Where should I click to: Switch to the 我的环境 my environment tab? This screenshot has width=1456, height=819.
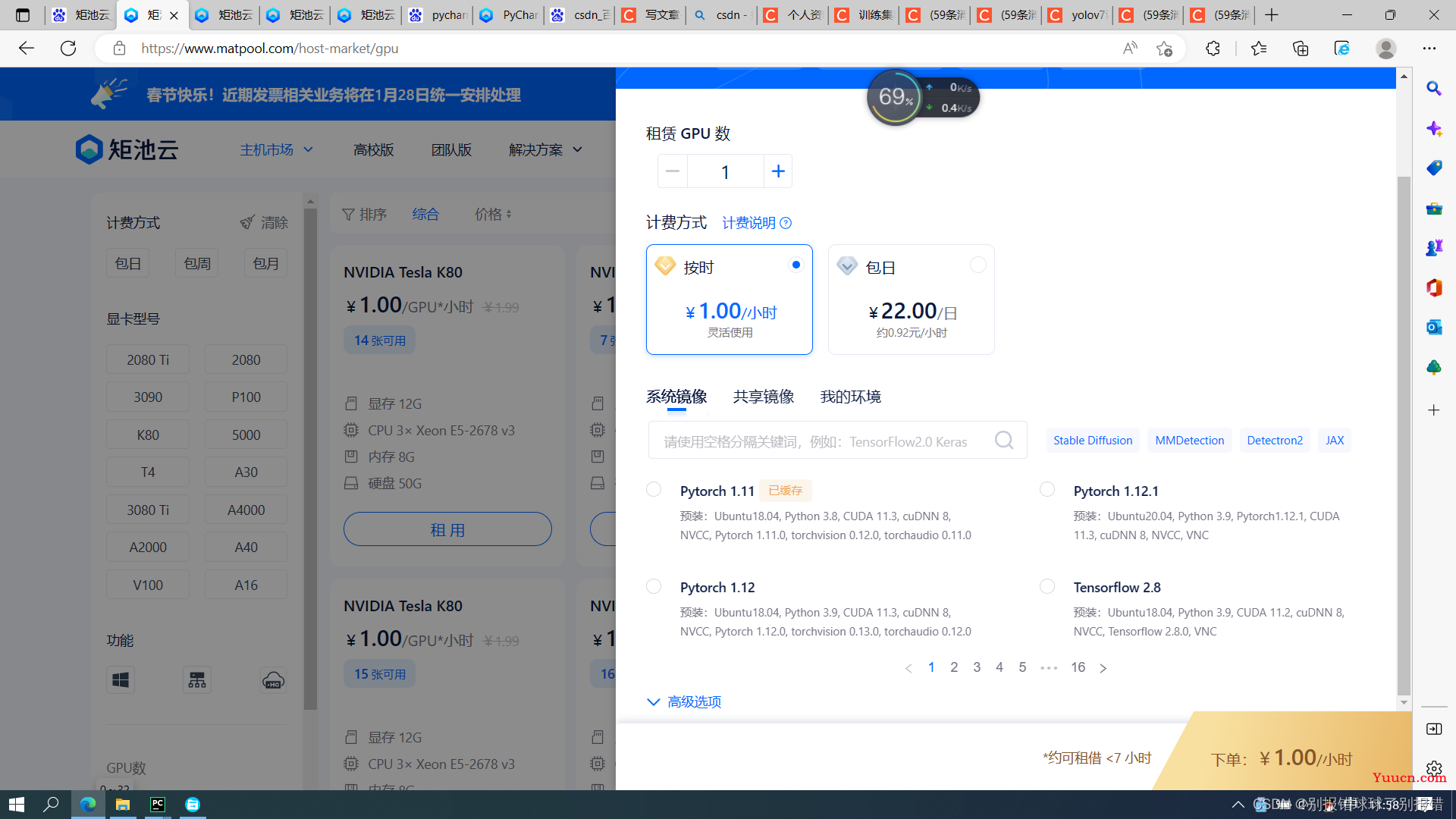point(851,396)
